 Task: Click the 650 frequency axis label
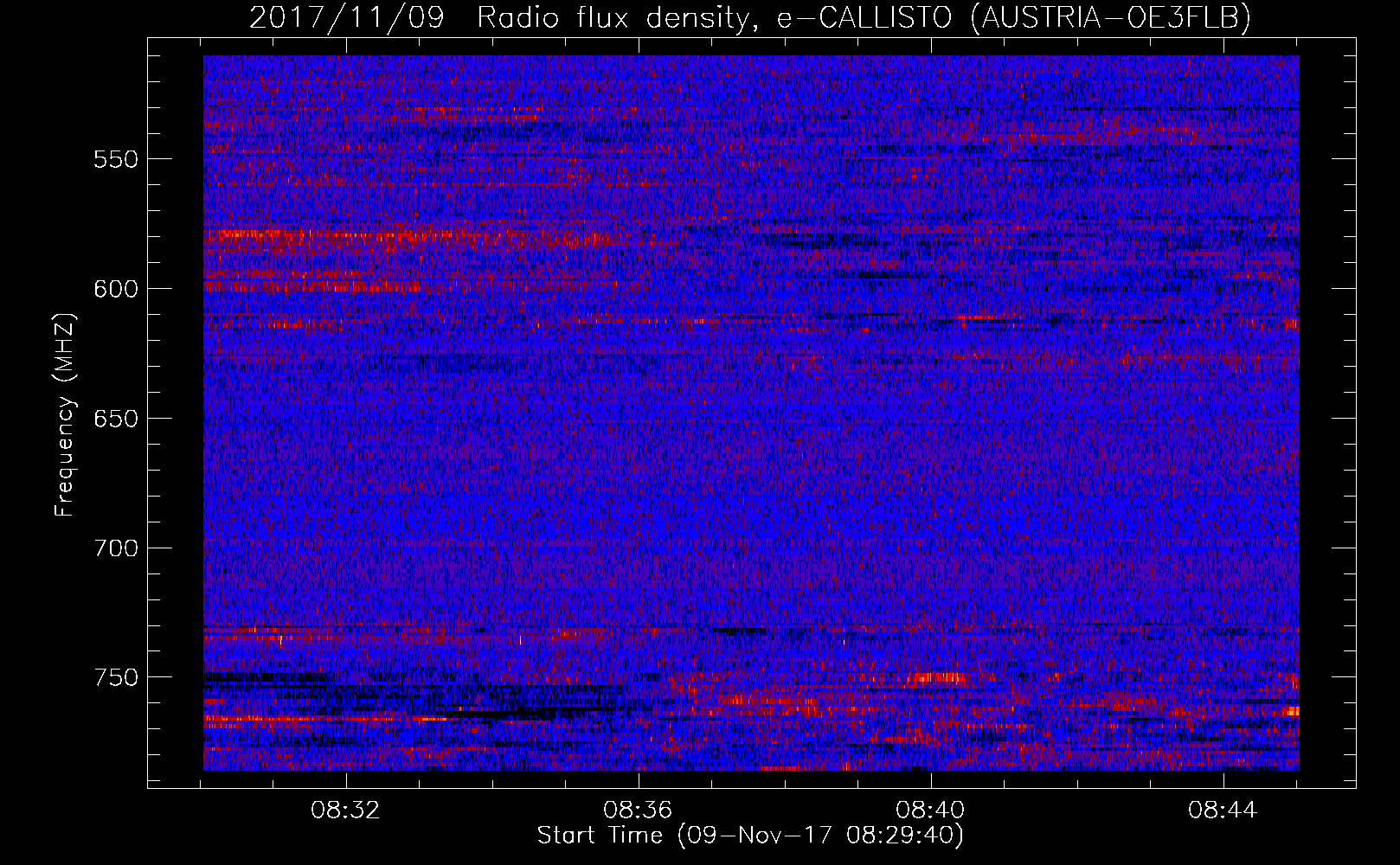(x=116, y=419)
